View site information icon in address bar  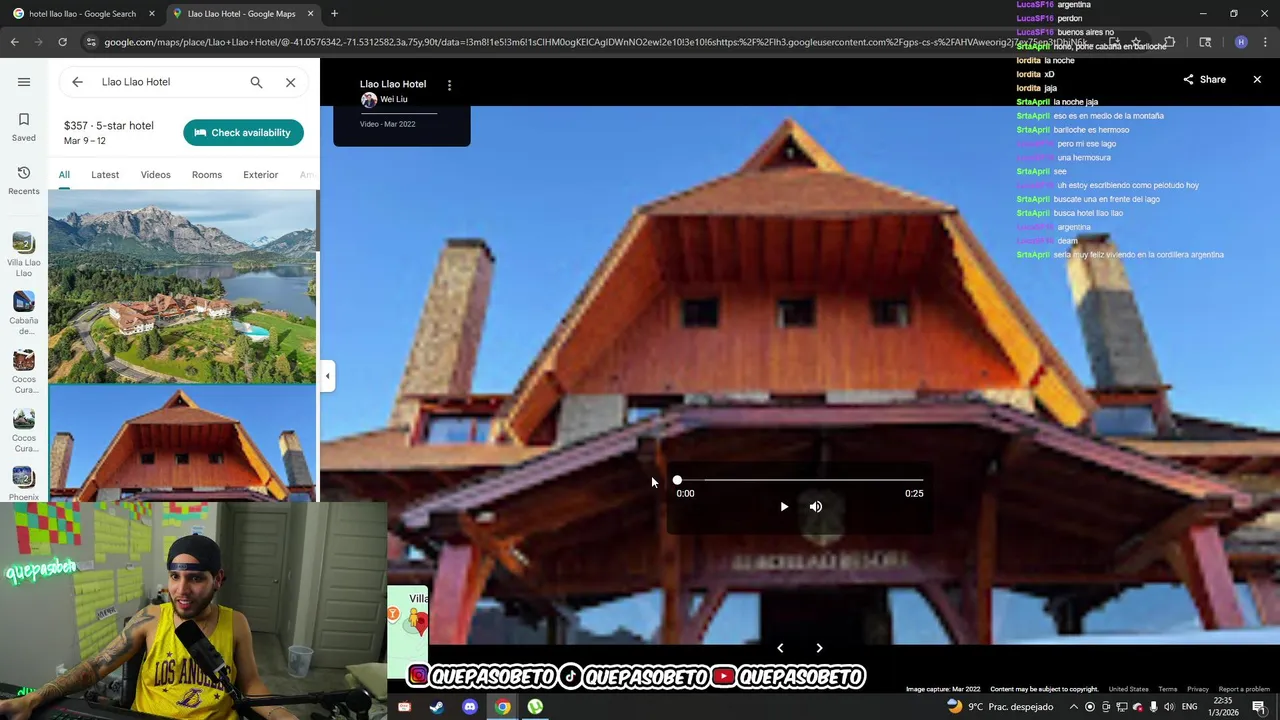point(91,42)
